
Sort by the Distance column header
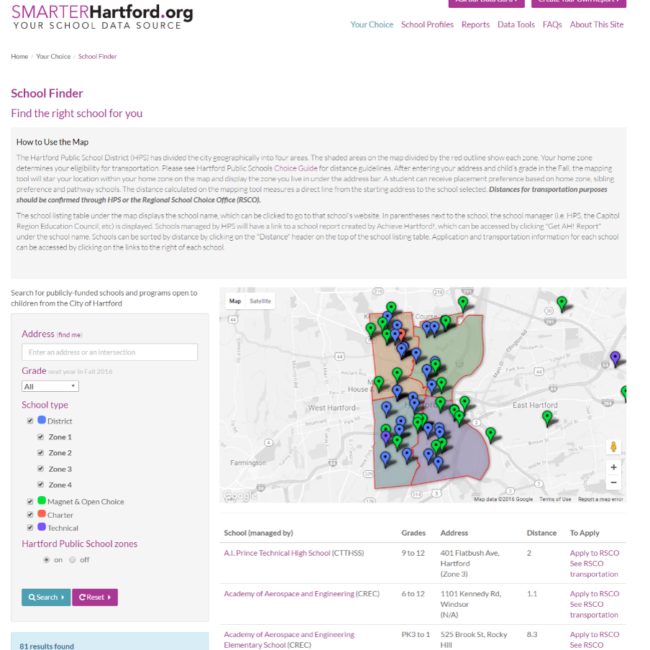click(x=541, y=533)
